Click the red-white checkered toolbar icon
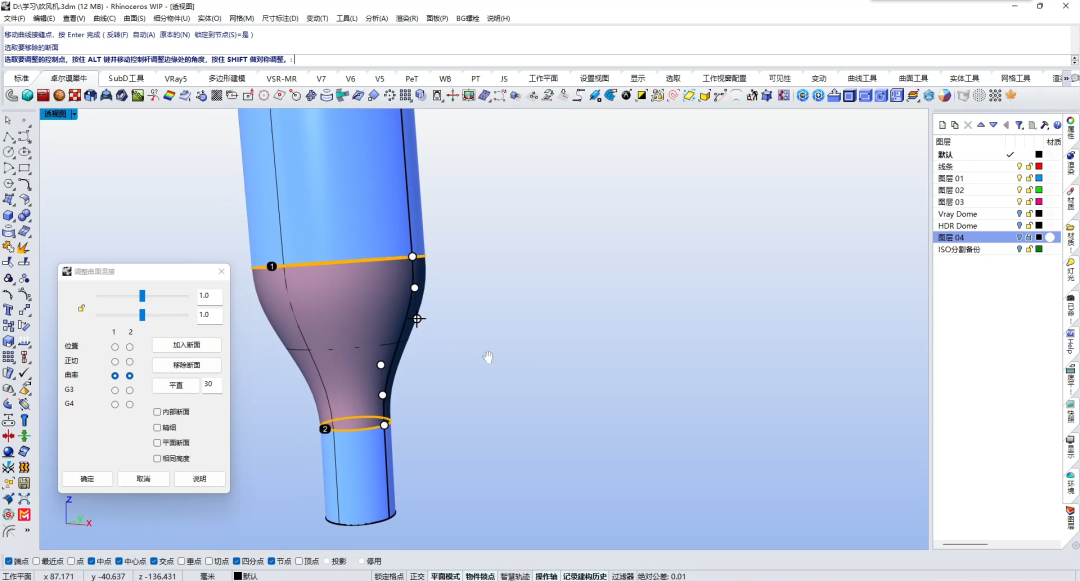 coord(75,95)
